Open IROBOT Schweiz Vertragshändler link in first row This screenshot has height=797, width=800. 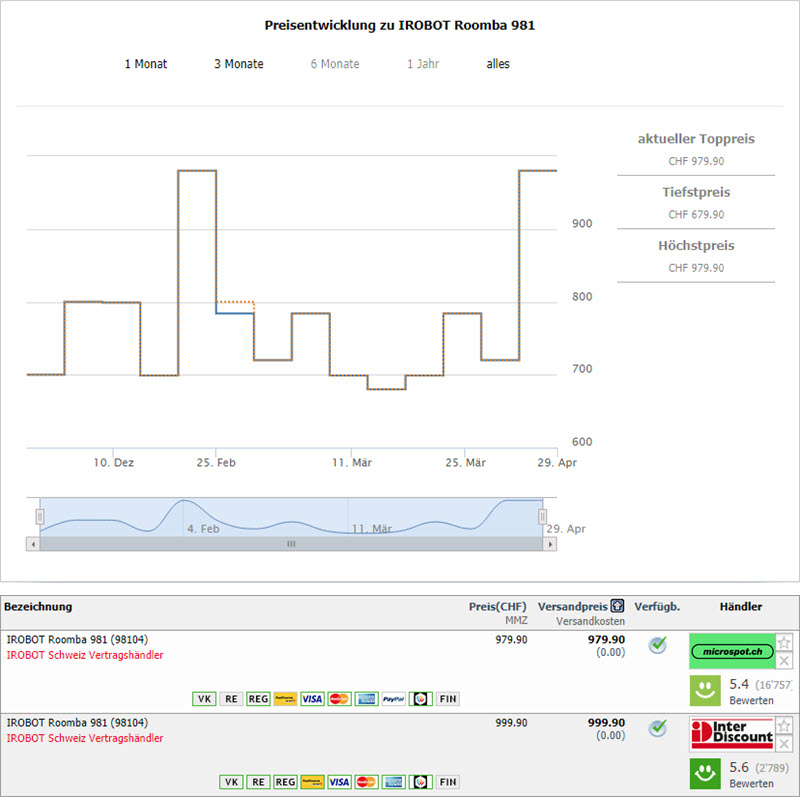[x=85, y=656]
